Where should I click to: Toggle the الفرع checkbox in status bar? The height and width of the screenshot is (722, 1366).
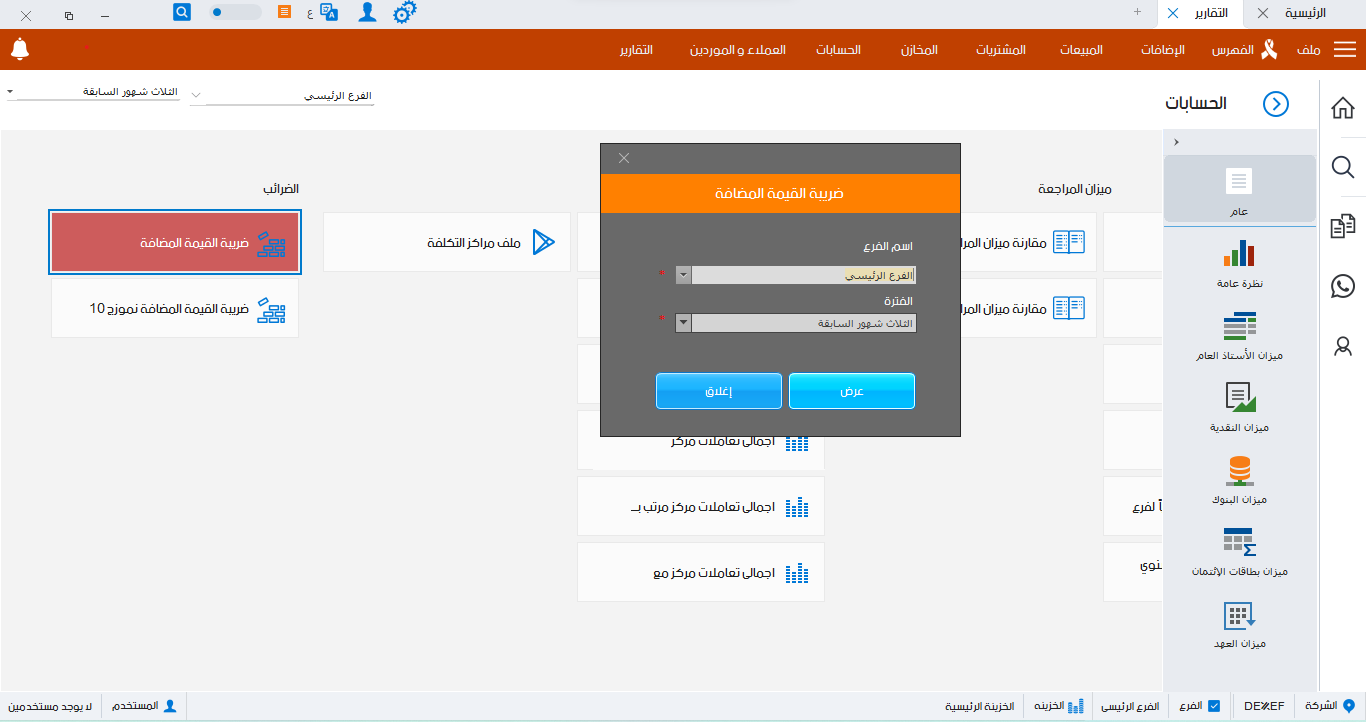pos(1214,706)
